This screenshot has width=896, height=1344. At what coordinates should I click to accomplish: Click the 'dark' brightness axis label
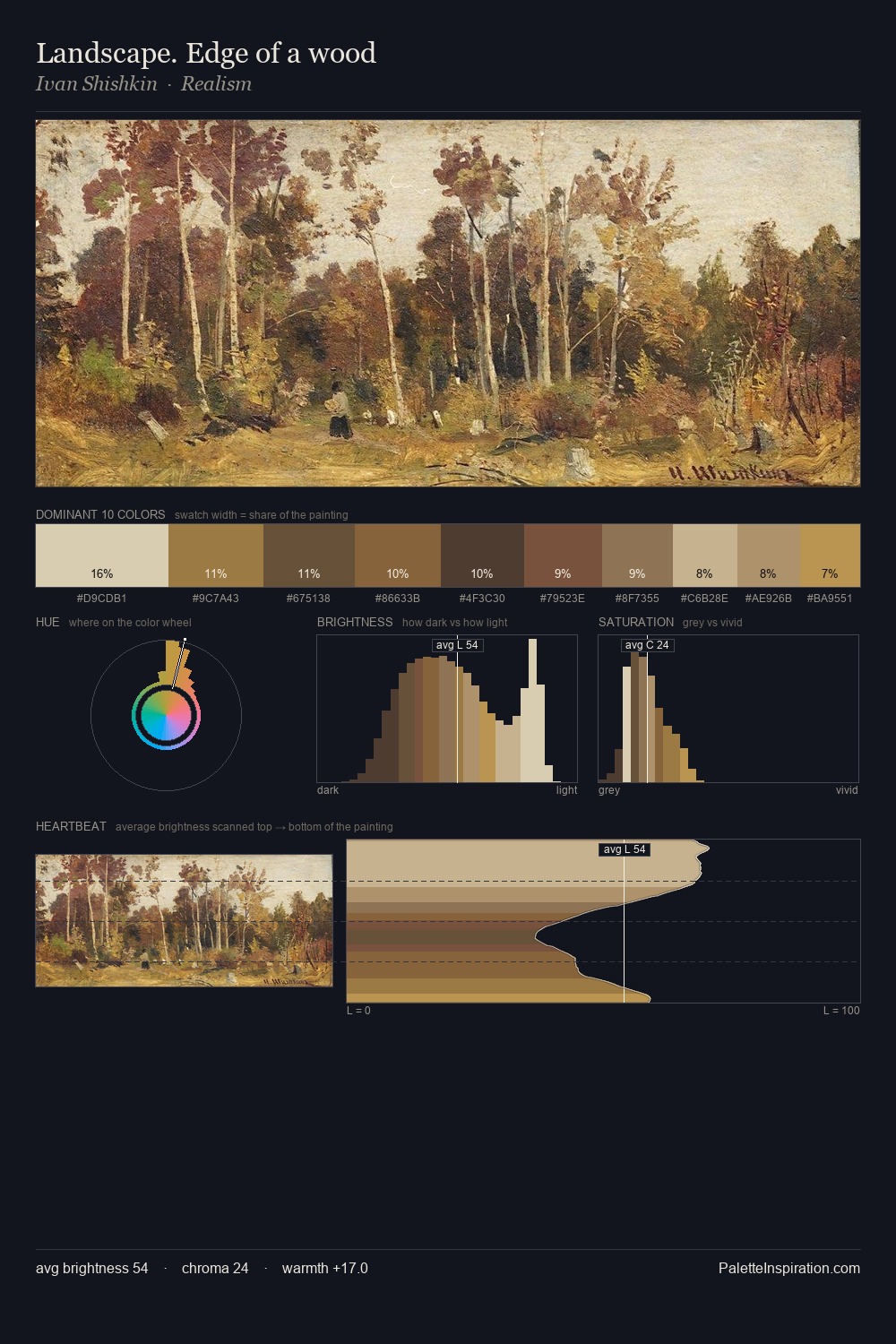coord(328,790)
